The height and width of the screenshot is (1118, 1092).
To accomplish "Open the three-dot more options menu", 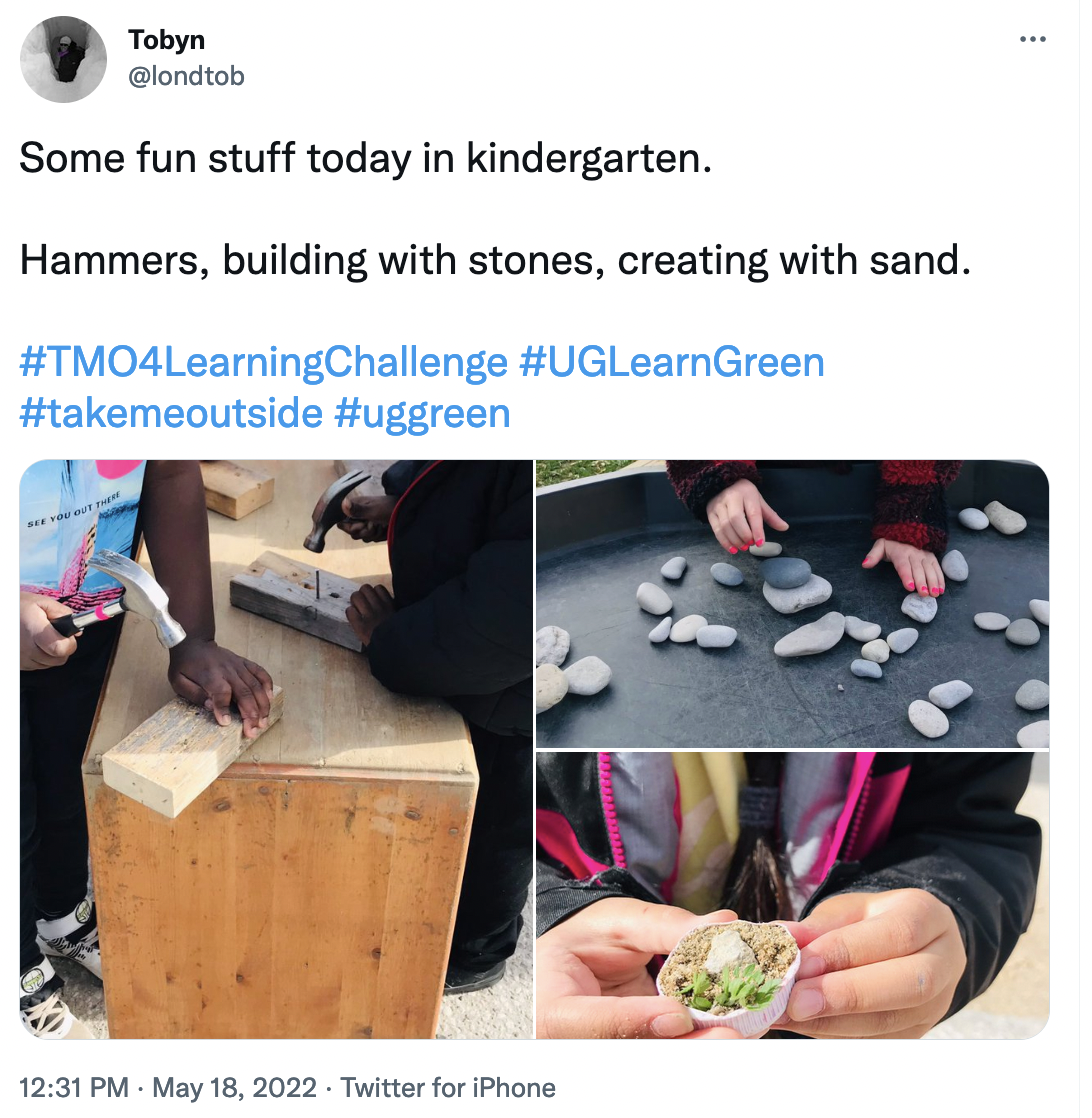I will pos(1032,39).
